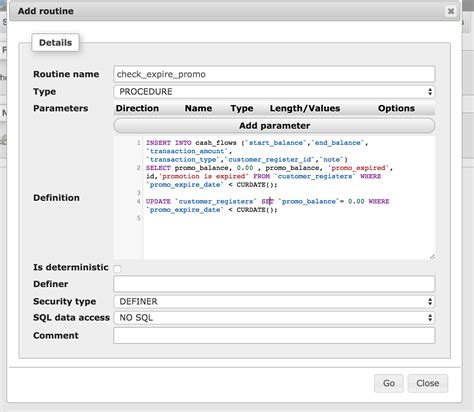Screen dimensions: 474x412
Task: Click the Length/Values column header
Action: pyautogui.click(x=305, y=108)
